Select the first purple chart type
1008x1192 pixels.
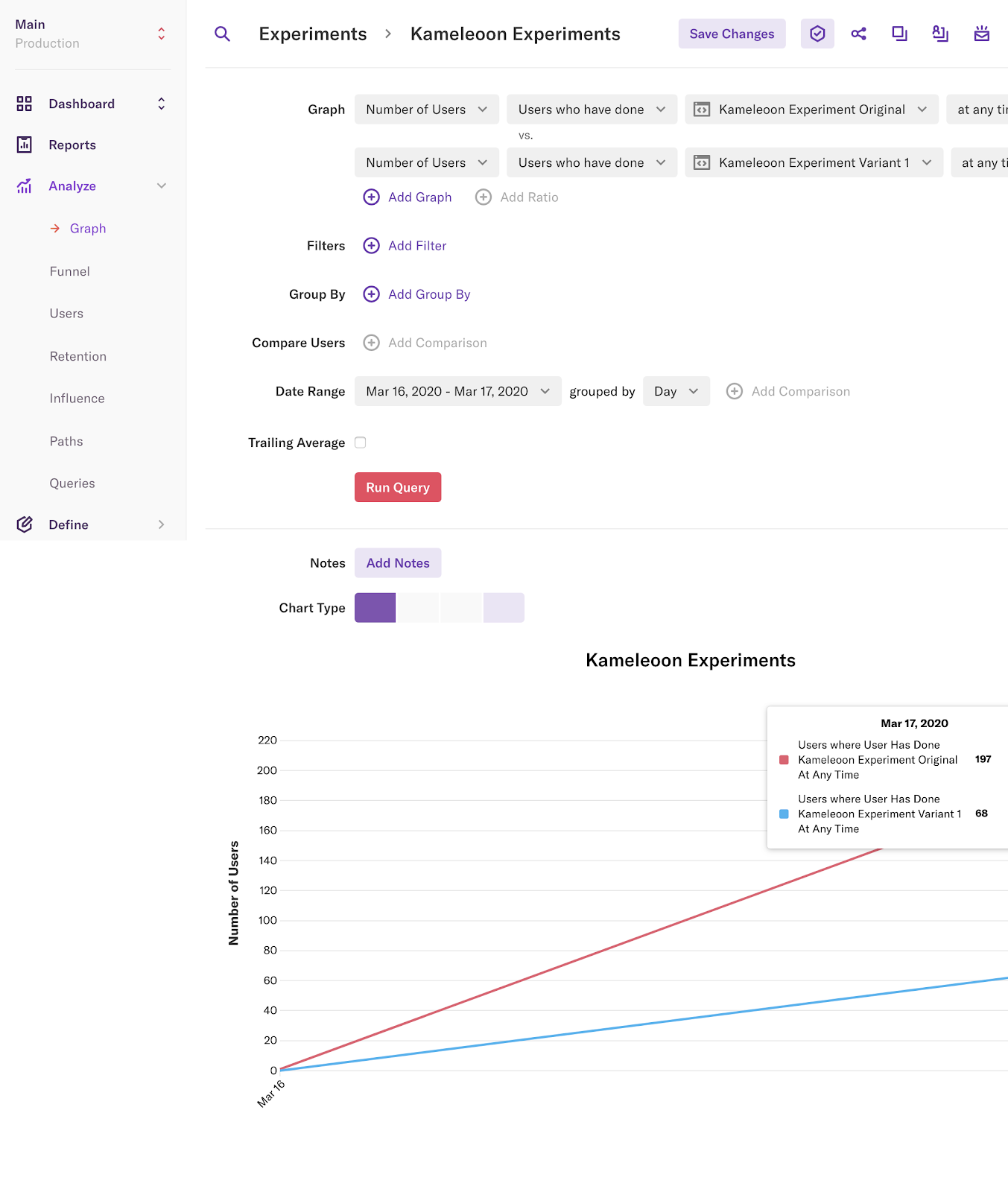click(375, 608)
